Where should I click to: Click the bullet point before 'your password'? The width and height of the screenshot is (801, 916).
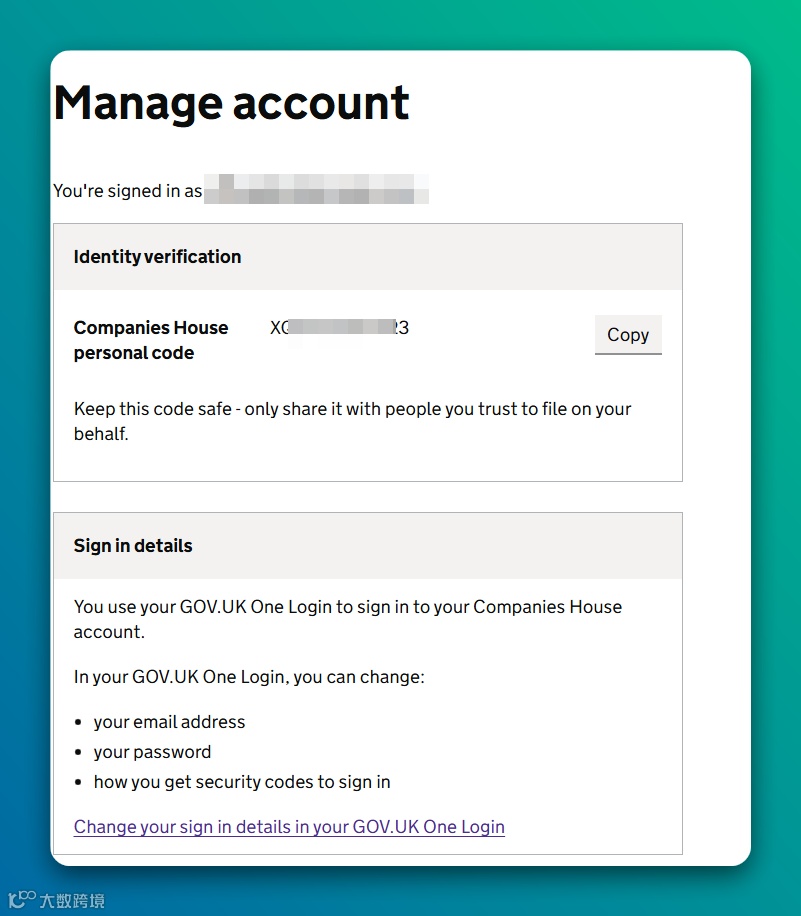click(78, 752)
